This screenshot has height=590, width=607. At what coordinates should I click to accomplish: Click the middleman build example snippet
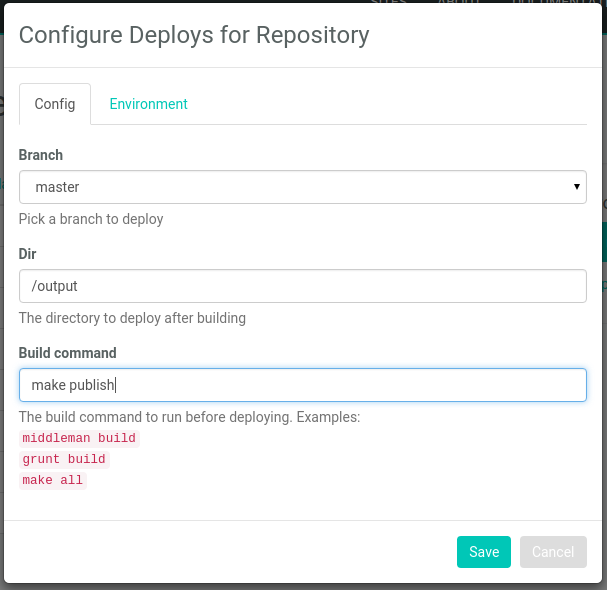coord(79,438)
